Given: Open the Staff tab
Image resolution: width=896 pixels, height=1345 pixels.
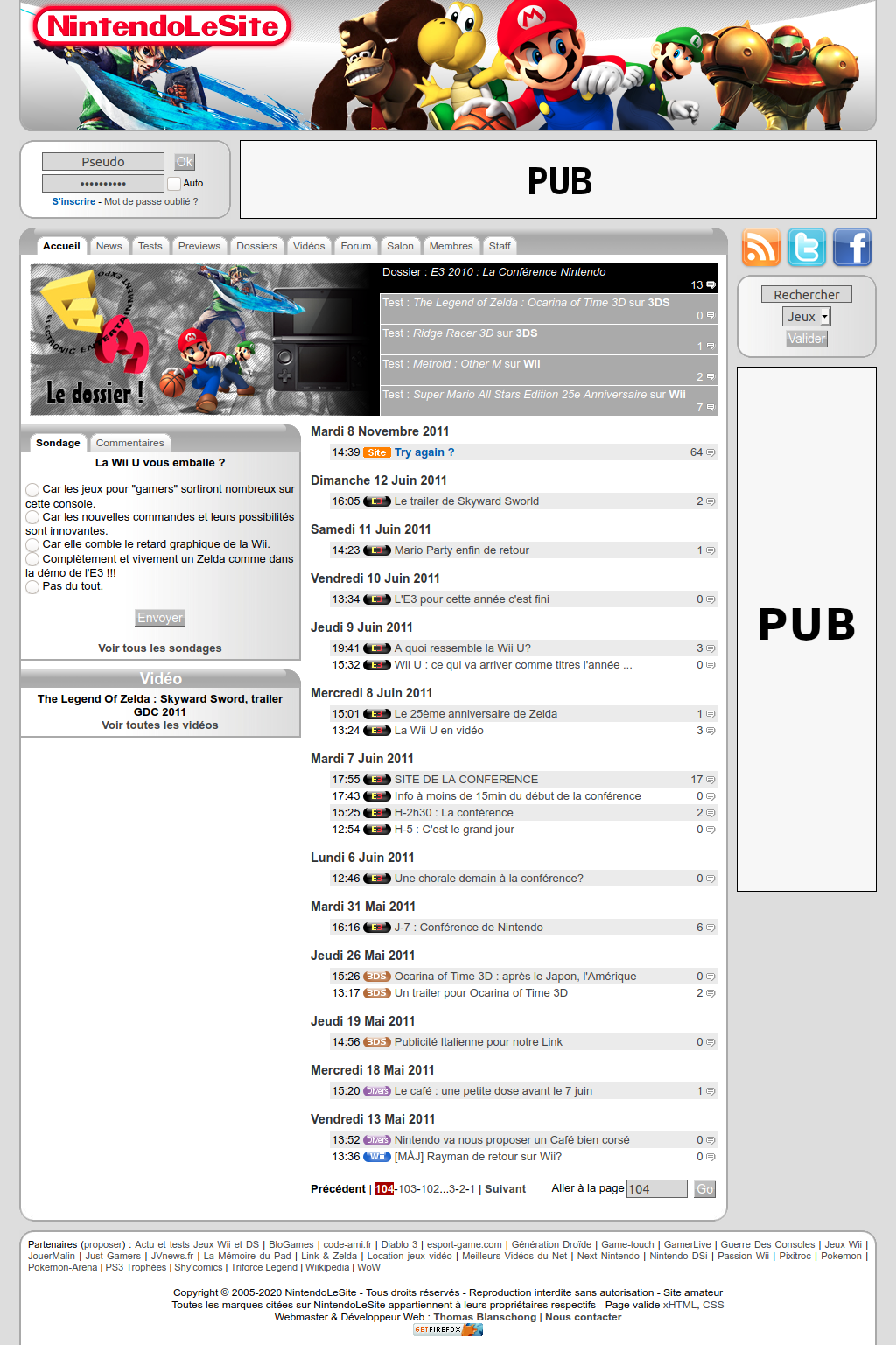Looking at the screenshot, I should [500, 246].
